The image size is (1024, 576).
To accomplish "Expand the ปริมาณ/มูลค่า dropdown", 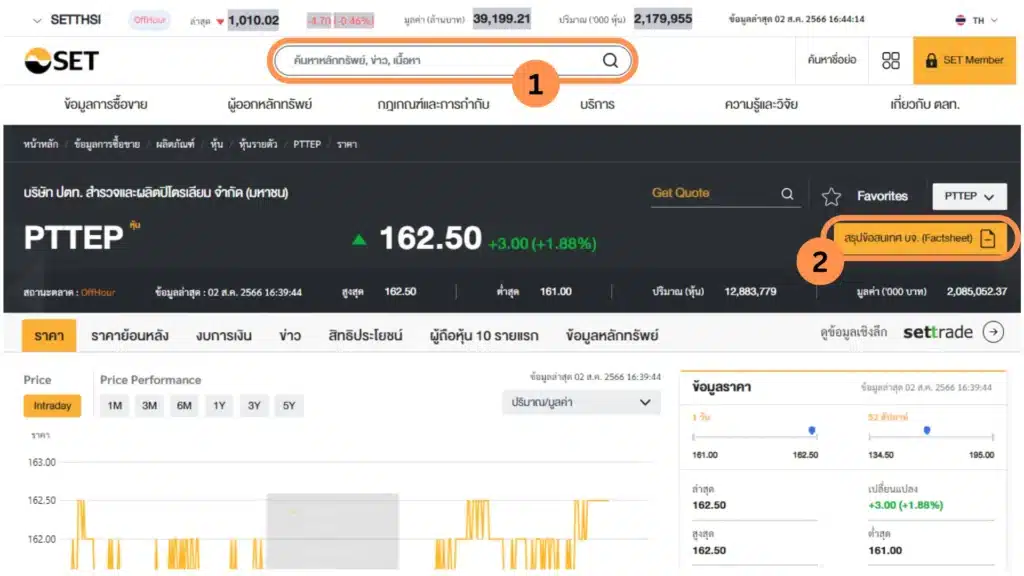I will pos(580,402).
